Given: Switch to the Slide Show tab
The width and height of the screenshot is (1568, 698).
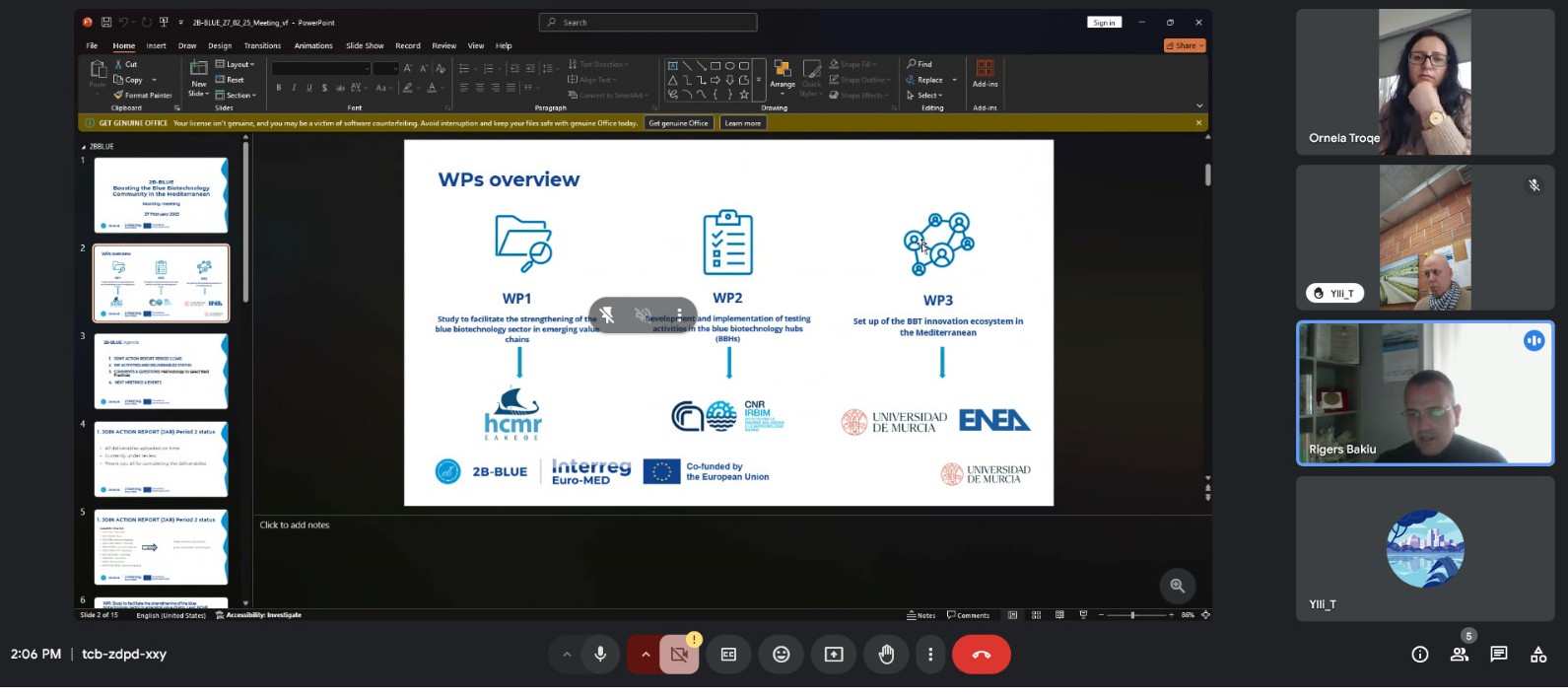Looking at the screenshot, I should (x=365, y=45).
